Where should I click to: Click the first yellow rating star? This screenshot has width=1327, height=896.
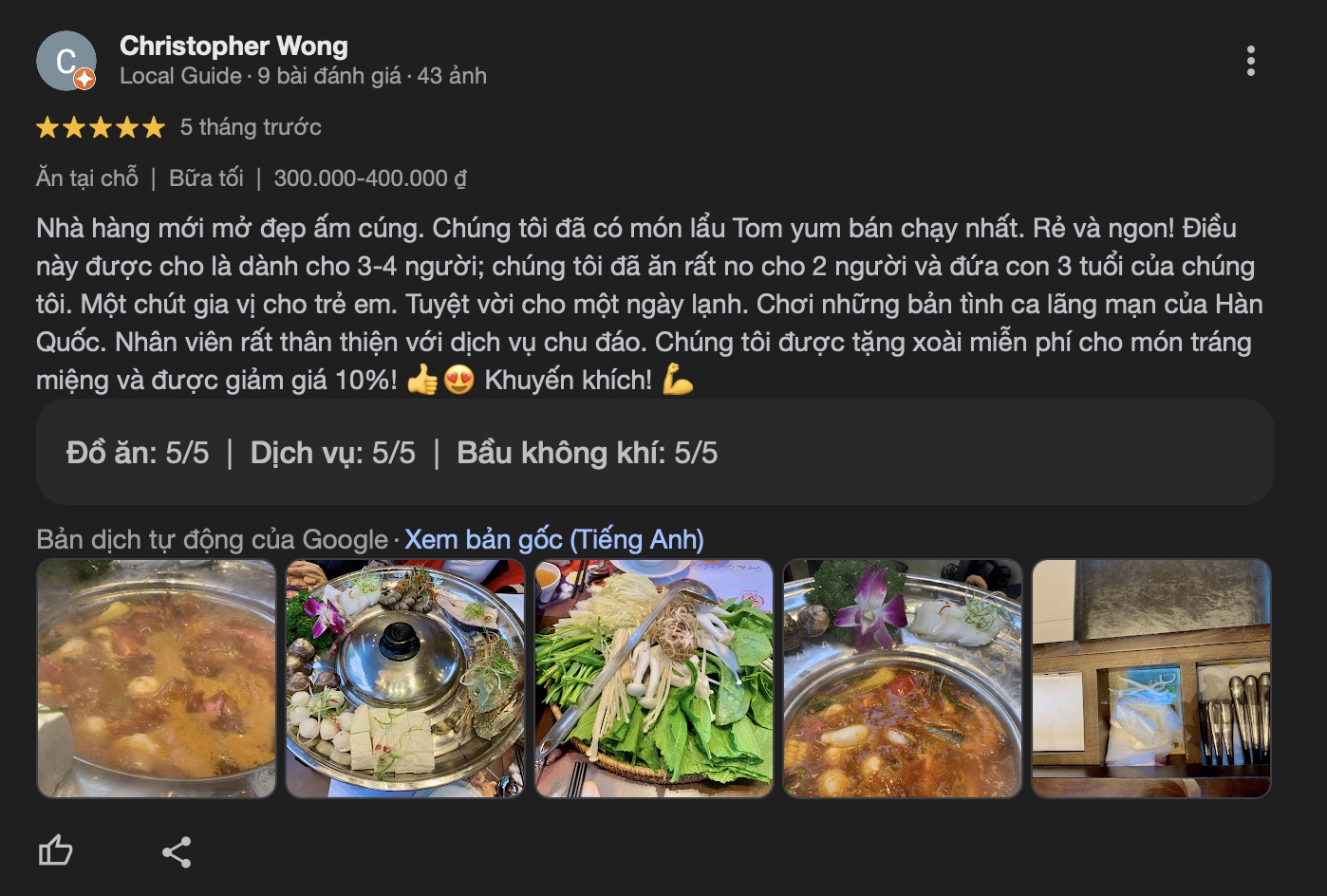click(x=47, y=127)
